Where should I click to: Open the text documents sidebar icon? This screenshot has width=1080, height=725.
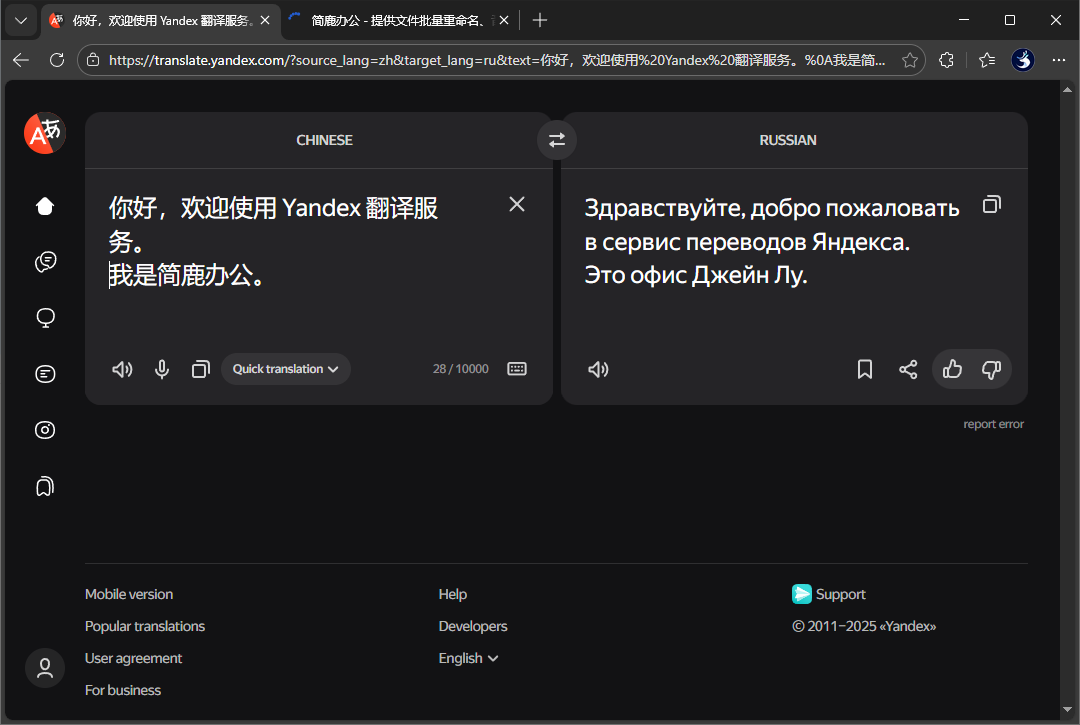45,373
